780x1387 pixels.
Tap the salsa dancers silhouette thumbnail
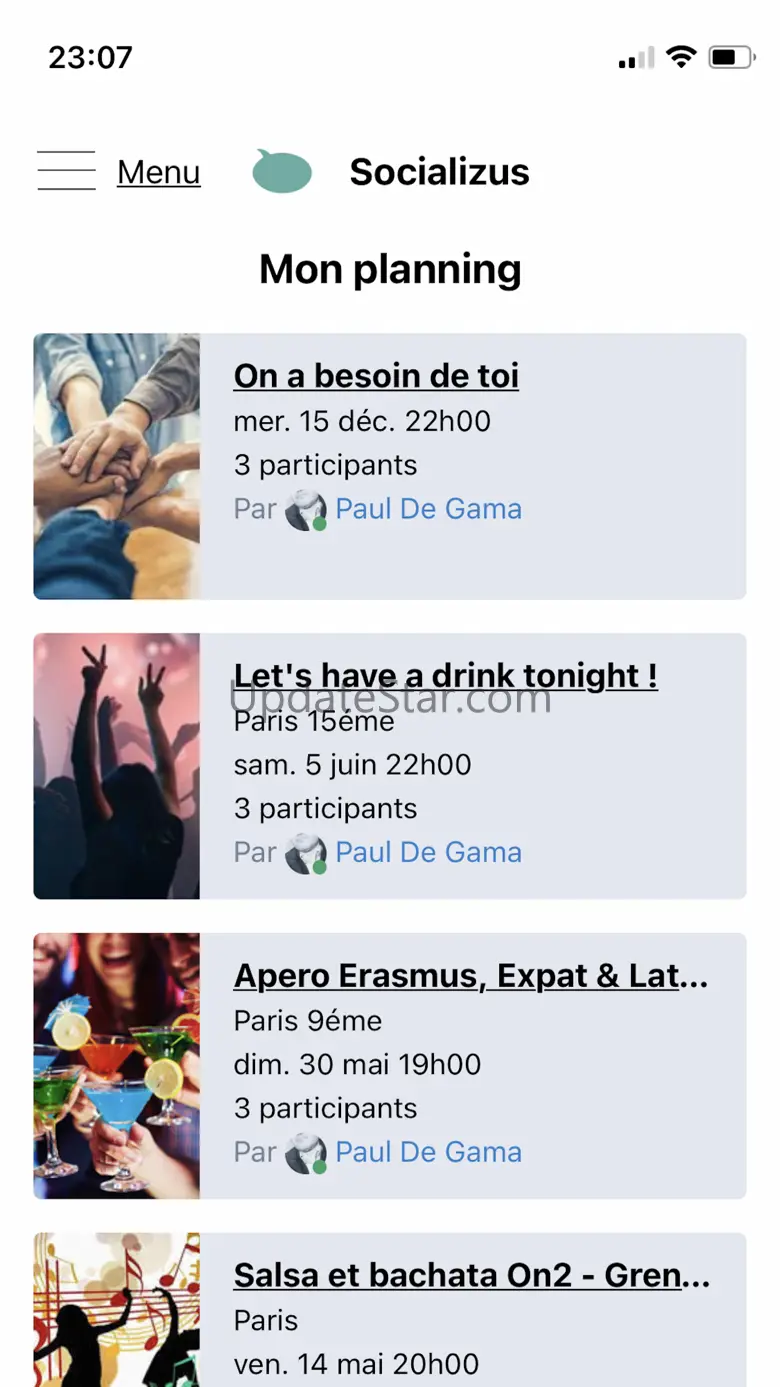[x=117, y=1310]
